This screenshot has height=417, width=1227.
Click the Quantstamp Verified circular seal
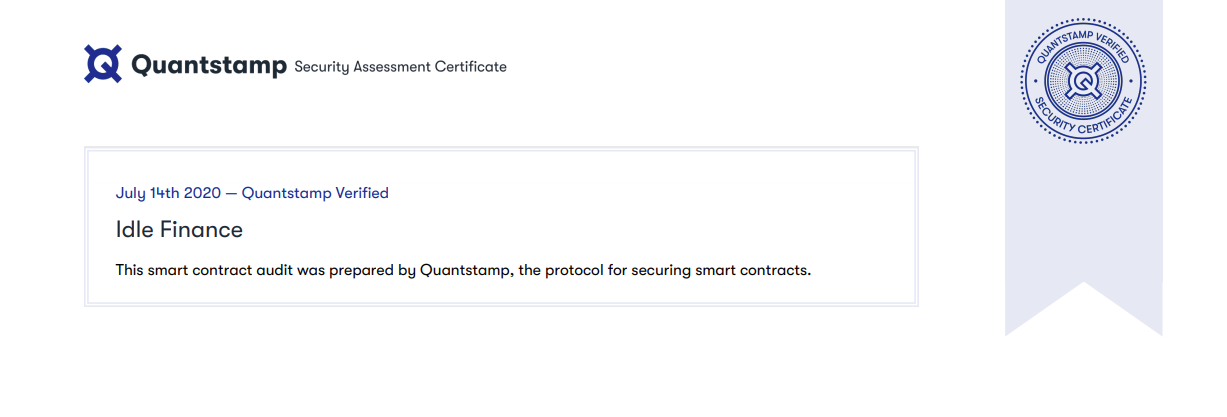[x=1083, y=82]
